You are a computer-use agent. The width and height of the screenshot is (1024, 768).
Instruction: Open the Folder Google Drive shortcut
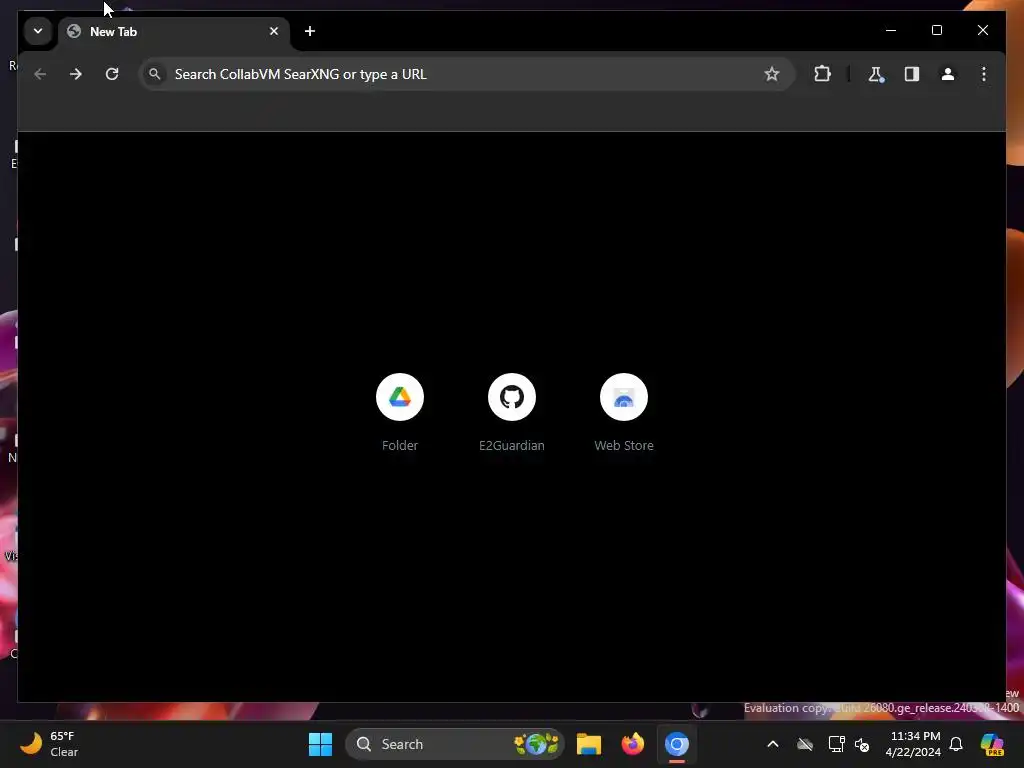[x=400, y=397]
